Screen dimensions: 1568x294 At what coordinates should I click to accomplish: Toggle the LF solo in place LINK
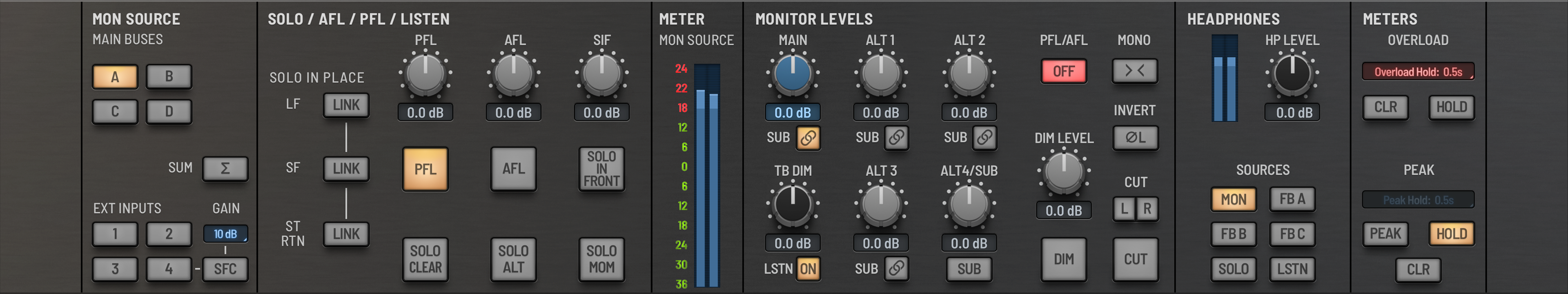pos(346,105)
